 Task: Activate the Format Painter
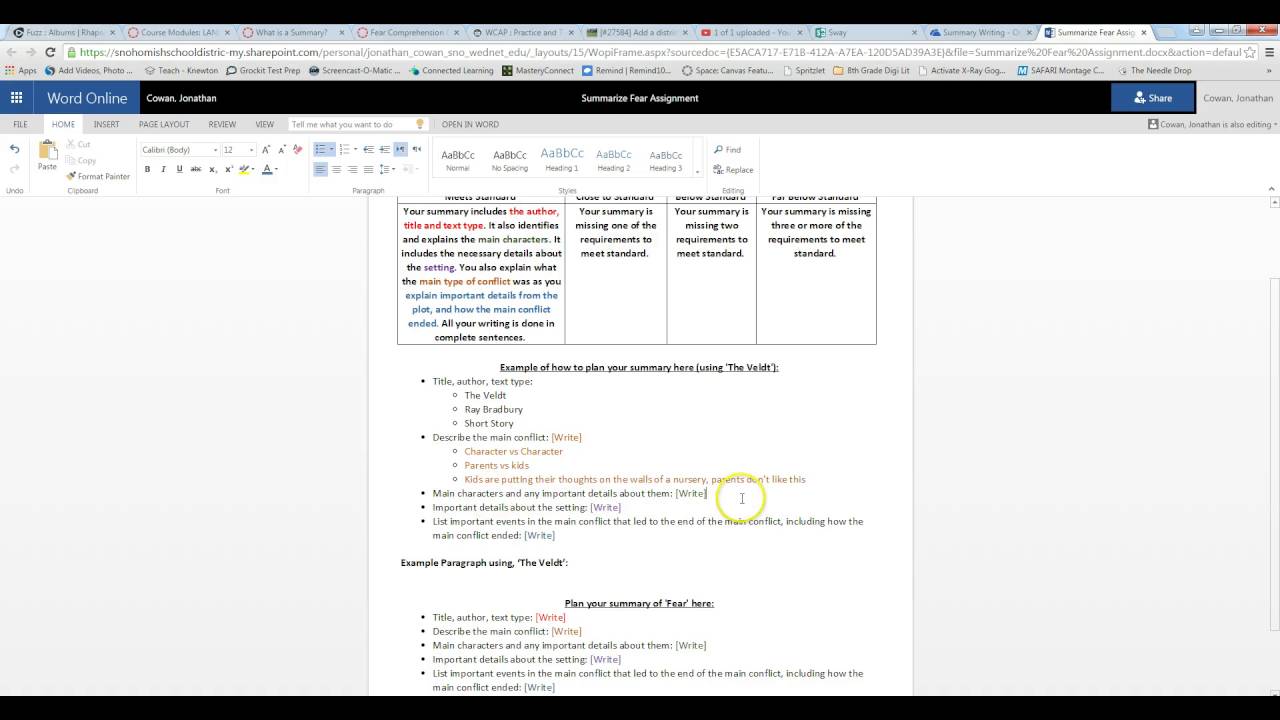[x=98, y=176]
